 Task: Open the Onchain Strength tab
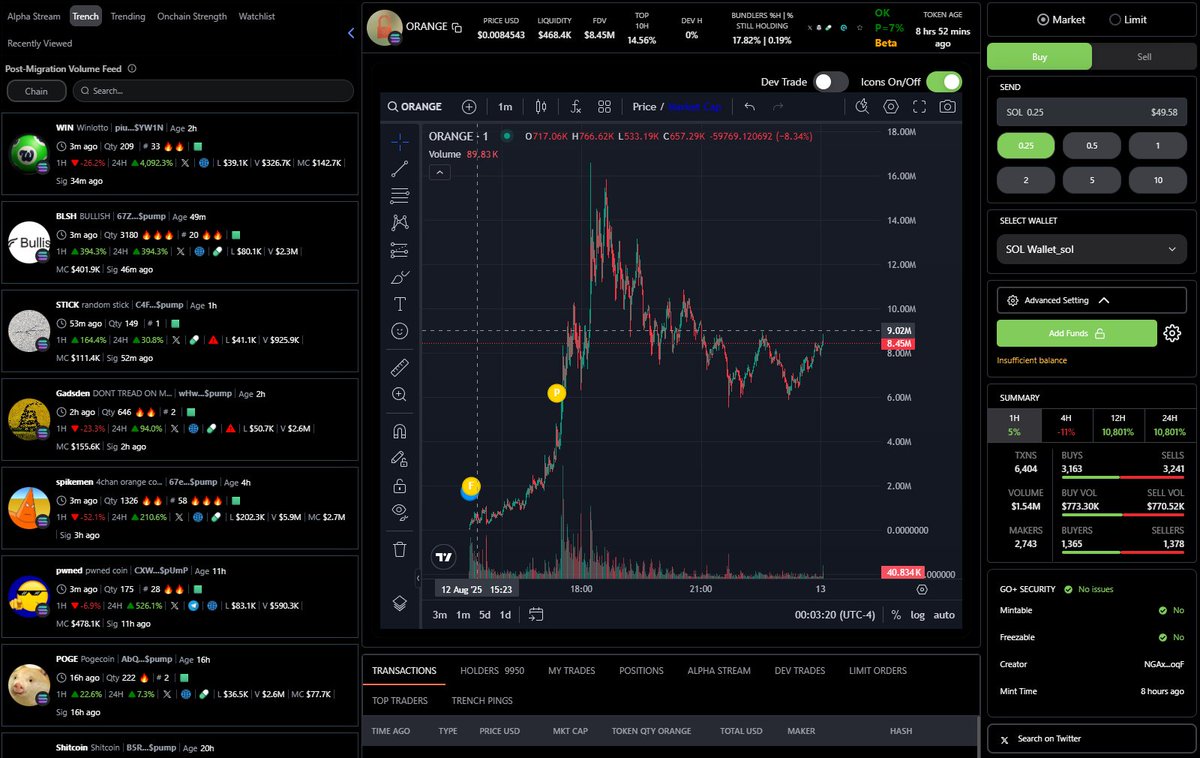pyautogui.click(x=192, y=16)
